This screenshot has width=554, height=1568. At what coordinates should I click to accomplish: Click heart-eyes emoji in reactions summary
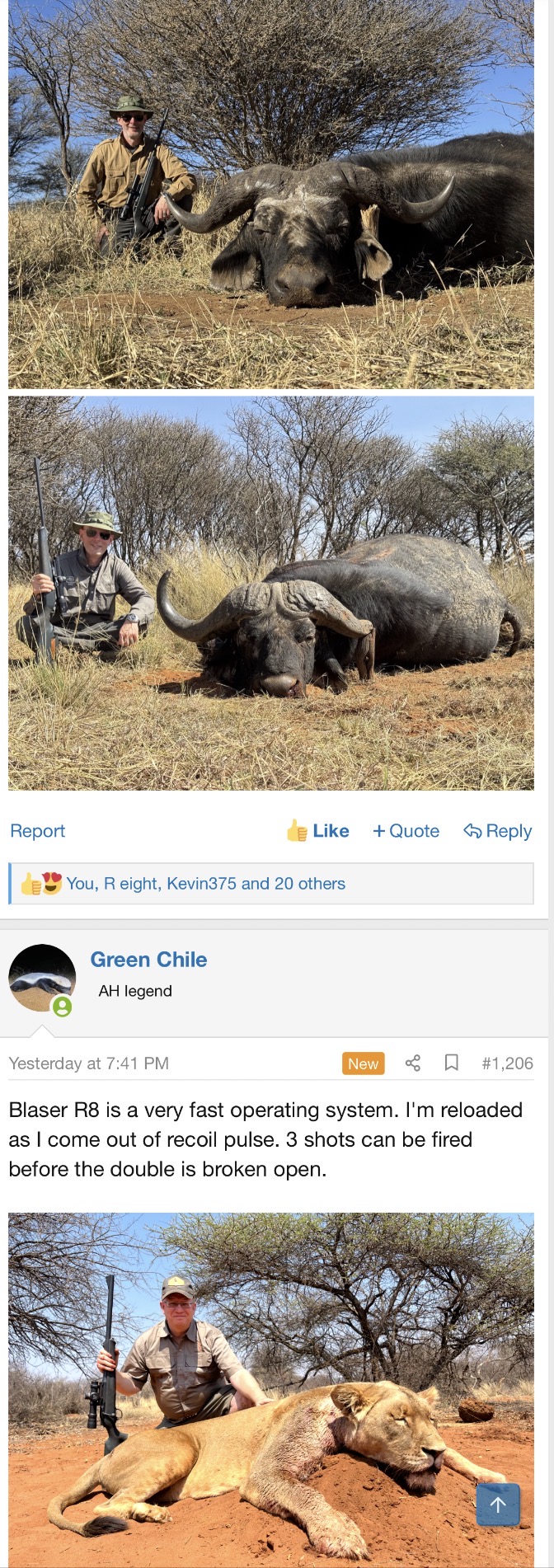click(x=52, y=884)
